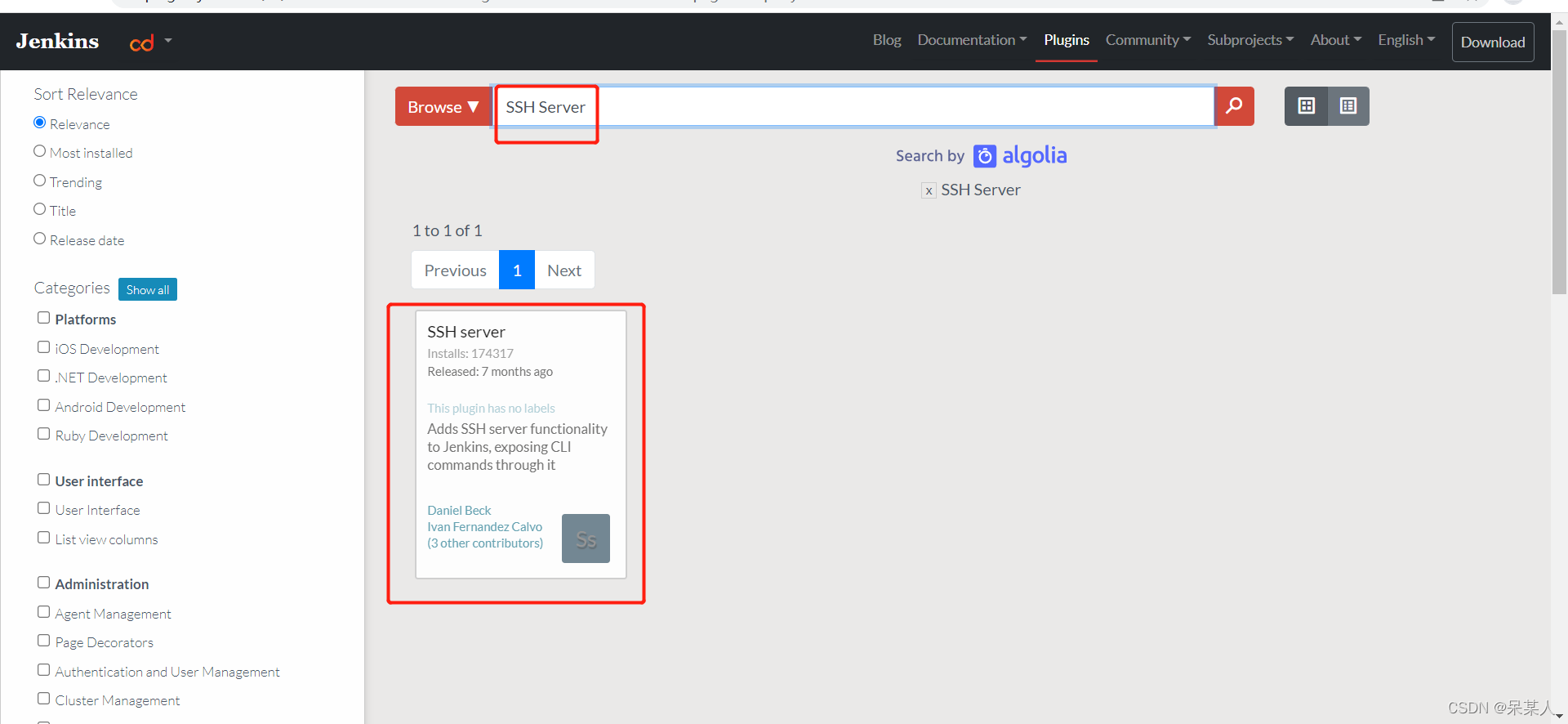This screenshot has width=1568, height=724.
Task: Open Ivan Fernandez Calvo contributor link
Action: [485, 527]
